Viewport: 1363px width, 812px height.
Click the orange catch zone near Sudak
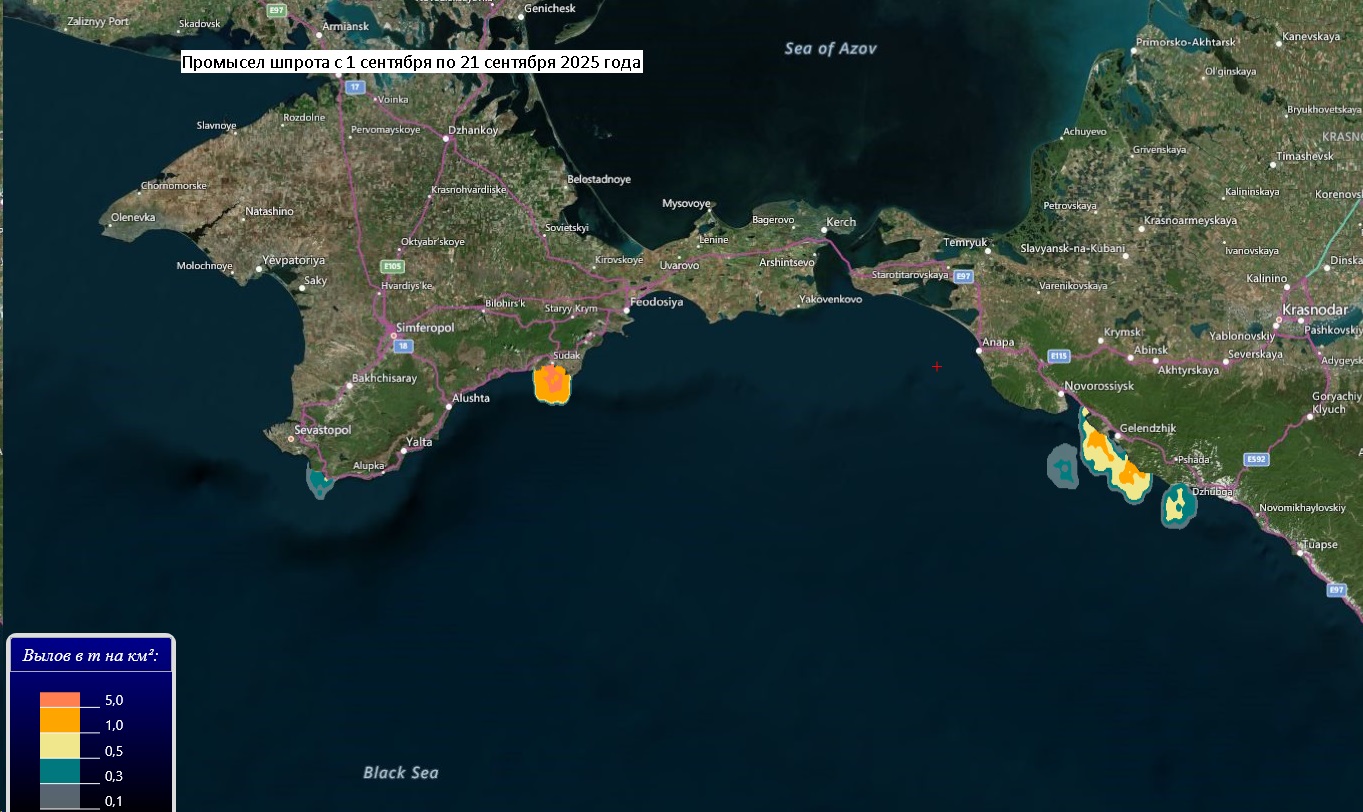[x=552, y=383]
